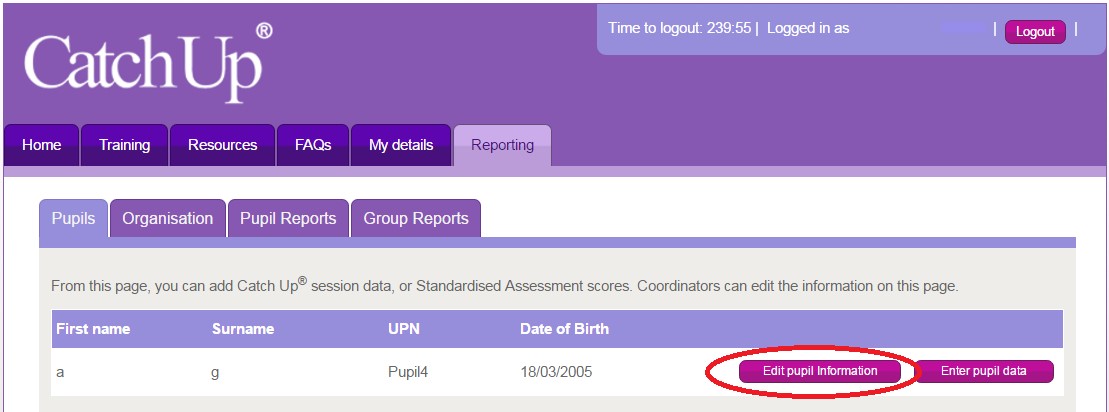Click the UPN column header

(403, 329)
